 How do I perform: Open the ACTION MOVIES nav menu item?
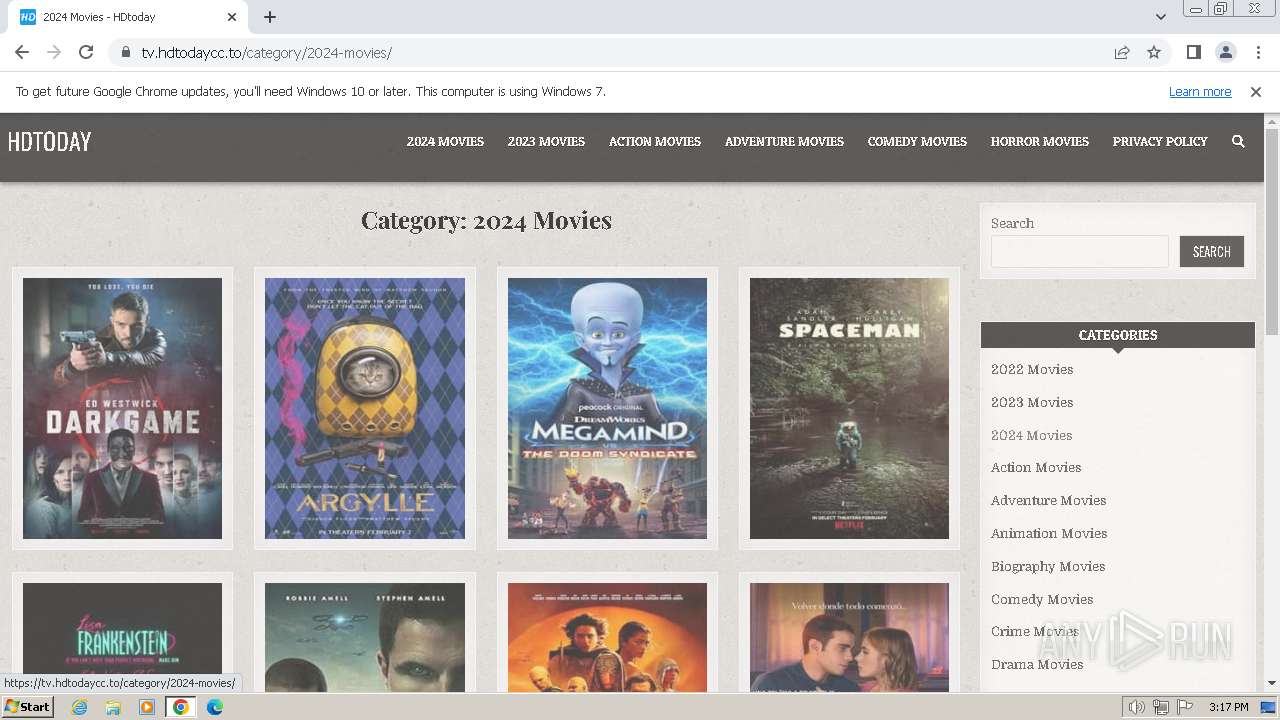click(655, 142)
